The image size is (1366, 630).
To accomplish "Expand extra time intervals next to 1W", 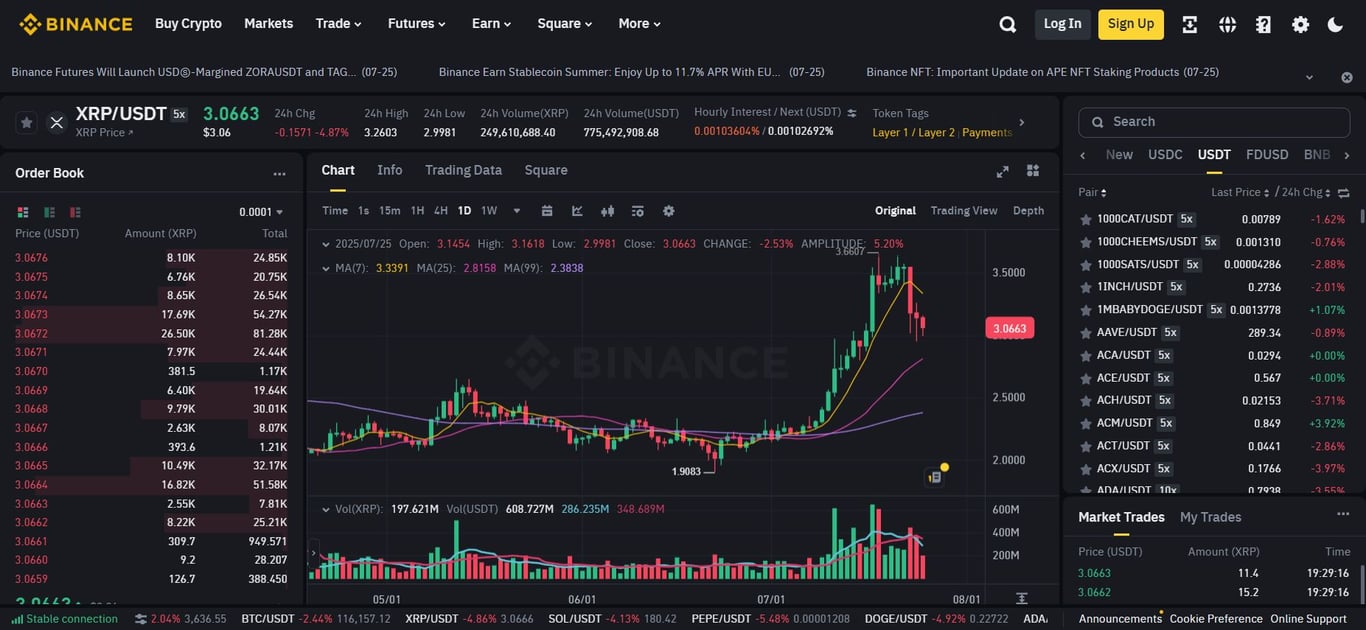I will tap(516, 211).
